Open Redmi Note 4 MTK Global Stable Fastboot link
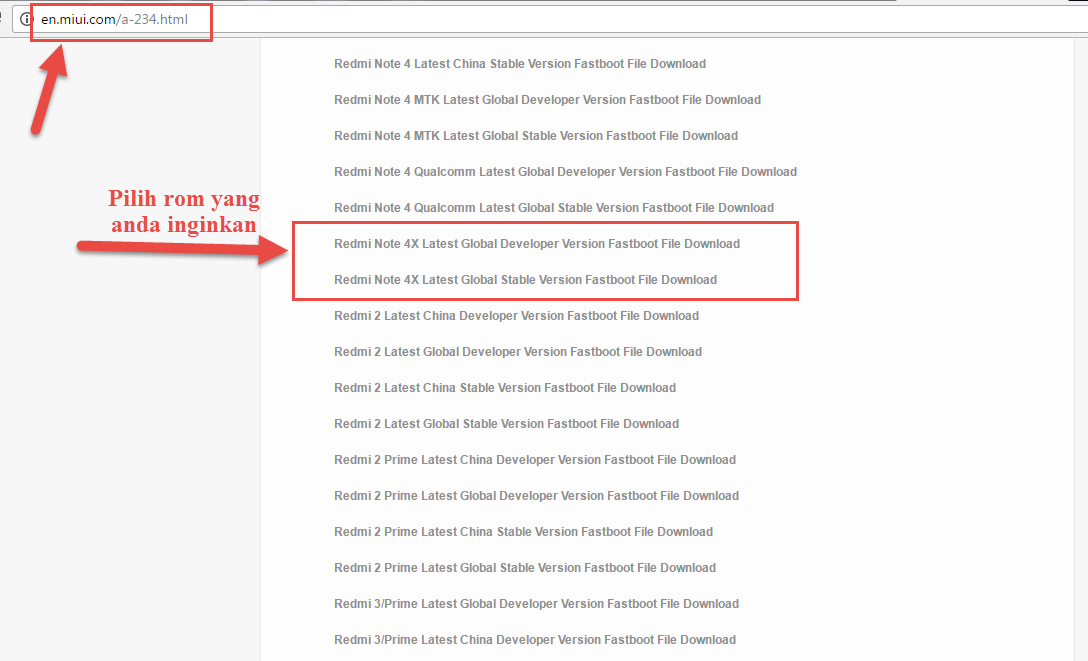The width and height of the screenshot is (1088, 661). (x=536, y=136)
